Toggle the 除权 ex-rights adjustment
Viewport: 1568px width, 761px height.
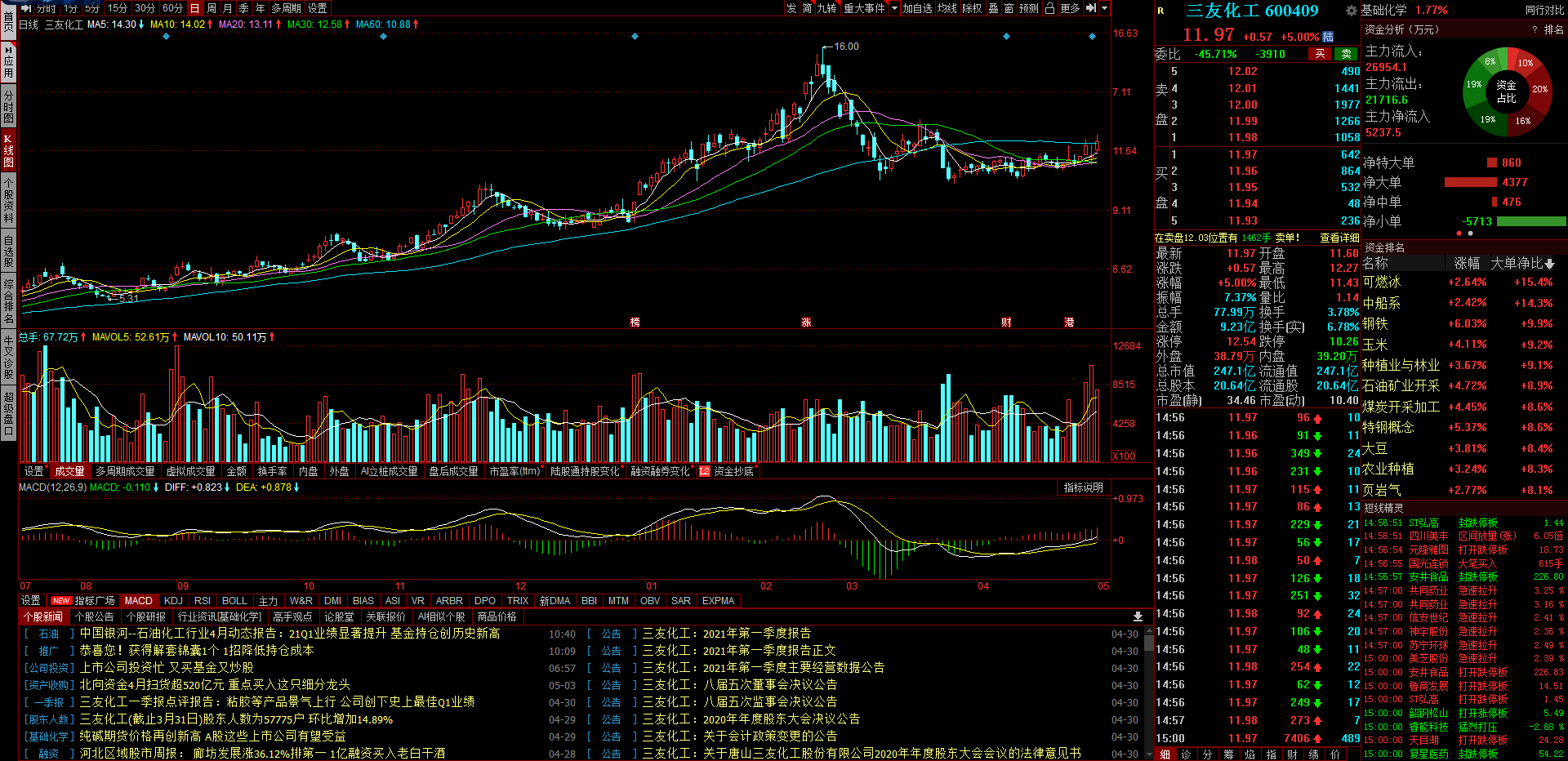pyautogui.click(x=972, y=8)
